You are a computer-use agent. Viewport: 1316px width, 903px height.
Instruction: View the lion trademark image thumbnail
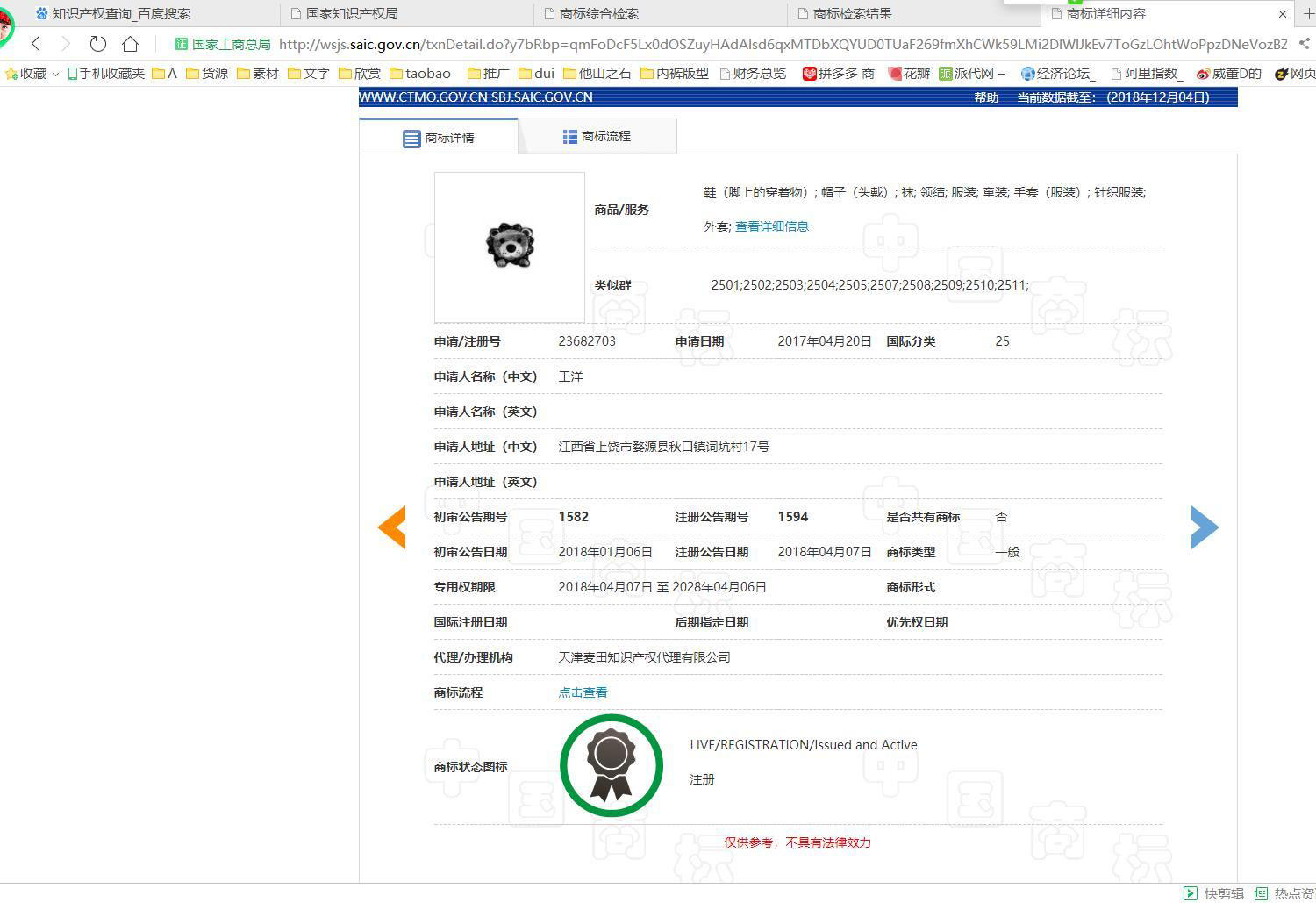click(x=509, y=247)
